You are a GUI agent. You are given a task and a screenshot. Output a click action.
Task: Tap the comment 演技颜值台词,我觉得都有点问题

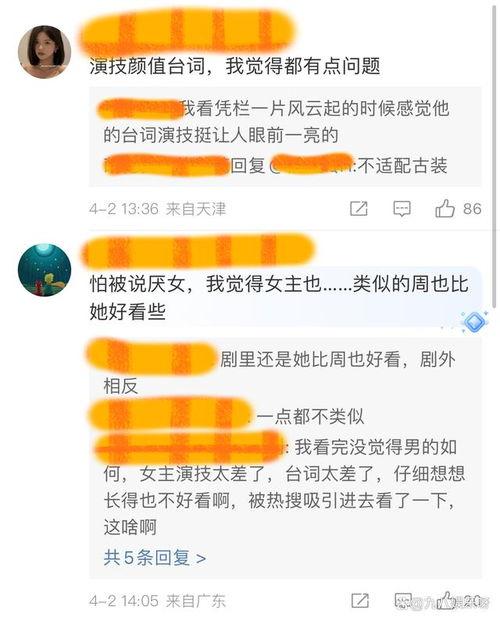click(235, 66)
